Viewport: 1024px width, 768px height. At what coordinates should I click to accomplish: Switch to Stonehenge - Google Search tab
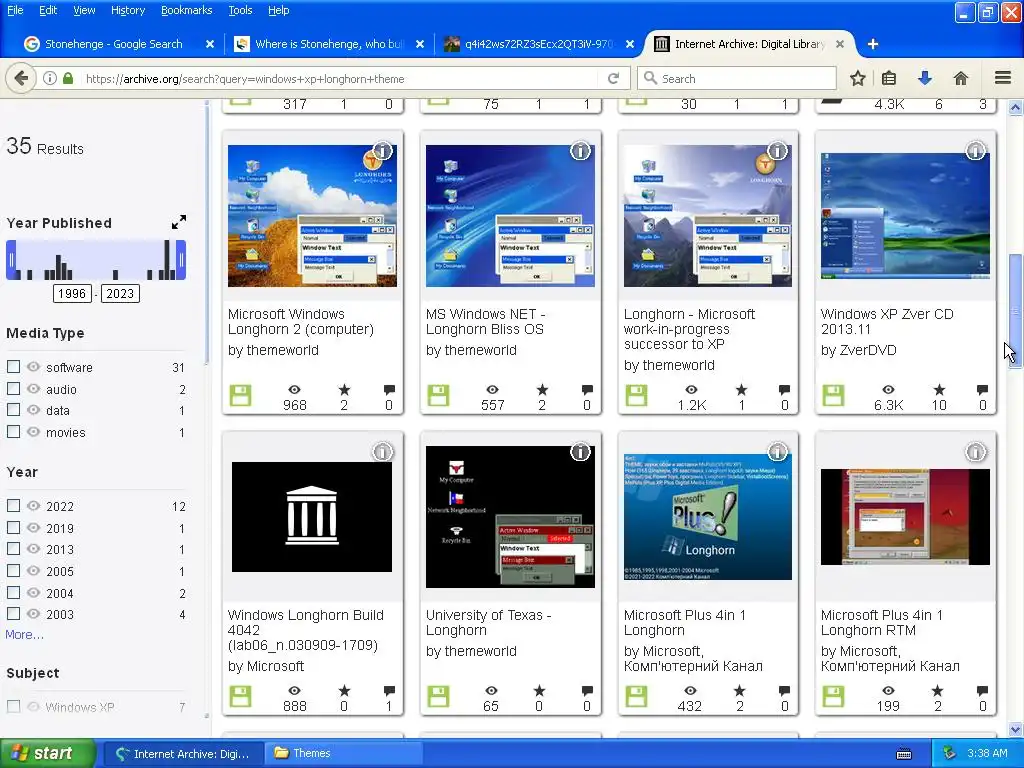pyautogui.click(x=113, y=44)
